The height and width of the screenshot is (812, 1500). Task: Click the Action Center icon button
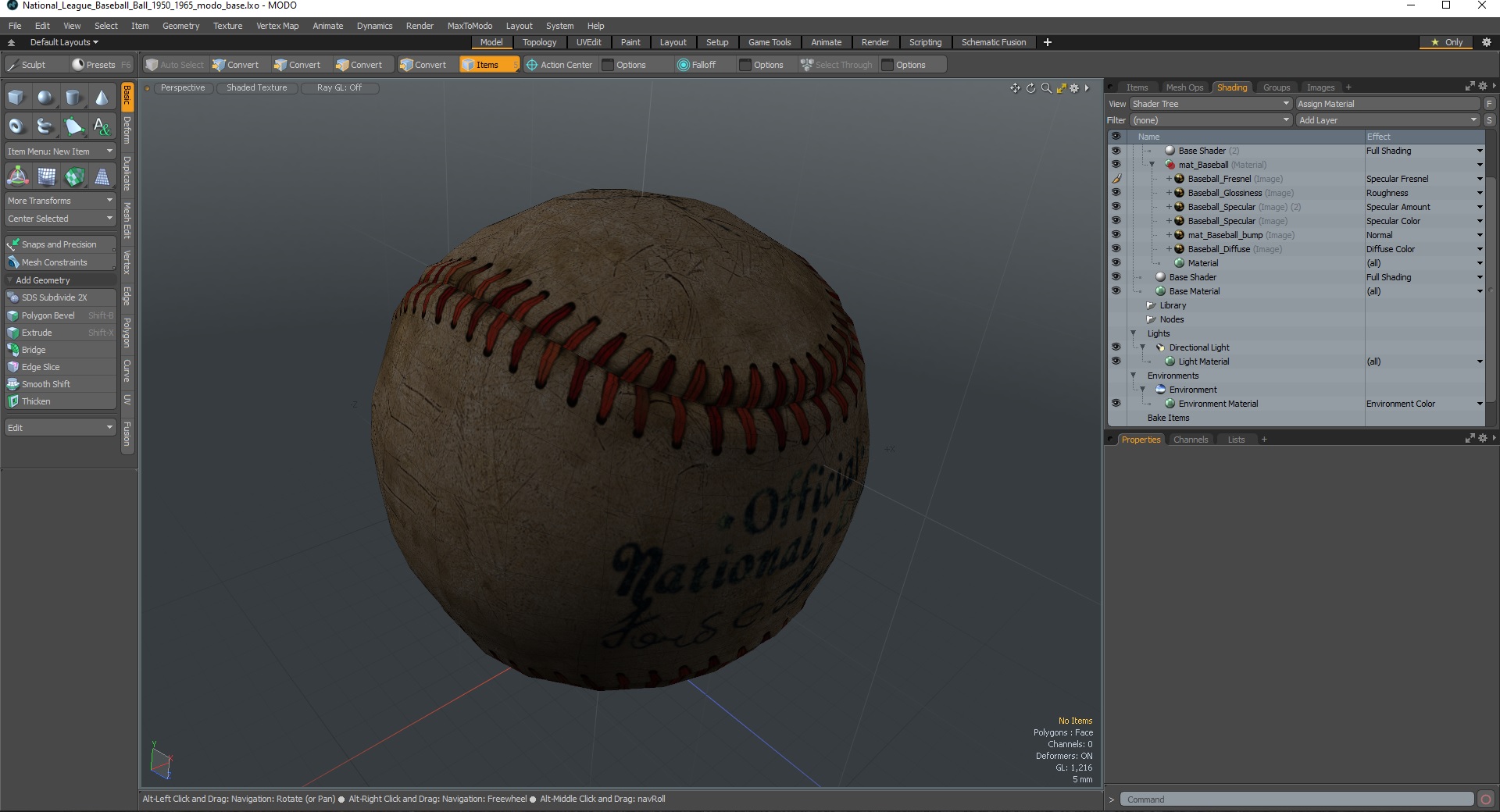tap(559, 65)
